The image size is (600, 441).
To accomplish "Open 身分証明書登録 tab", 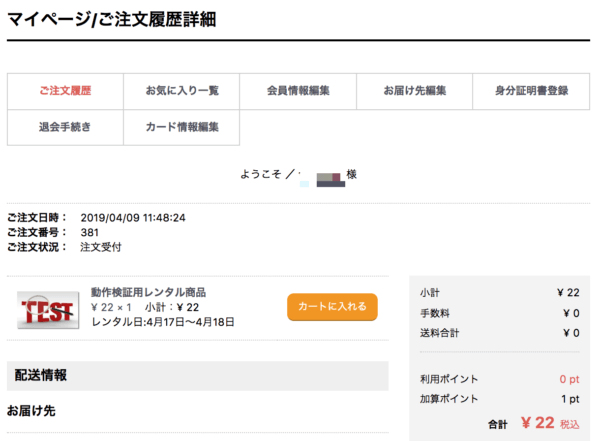I will pos(532,91).
